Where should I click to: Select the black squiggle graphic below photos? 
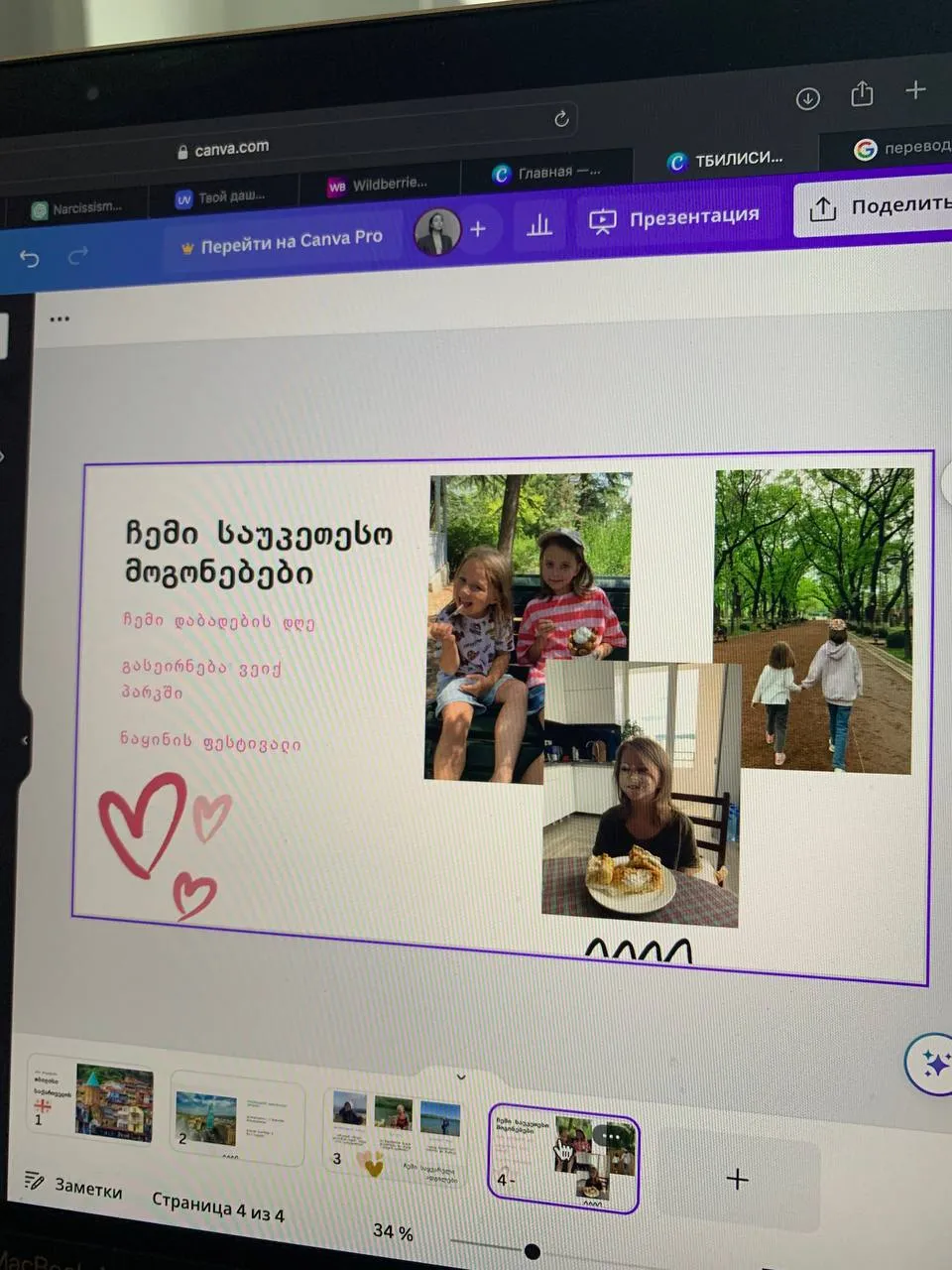pos(638,951)
